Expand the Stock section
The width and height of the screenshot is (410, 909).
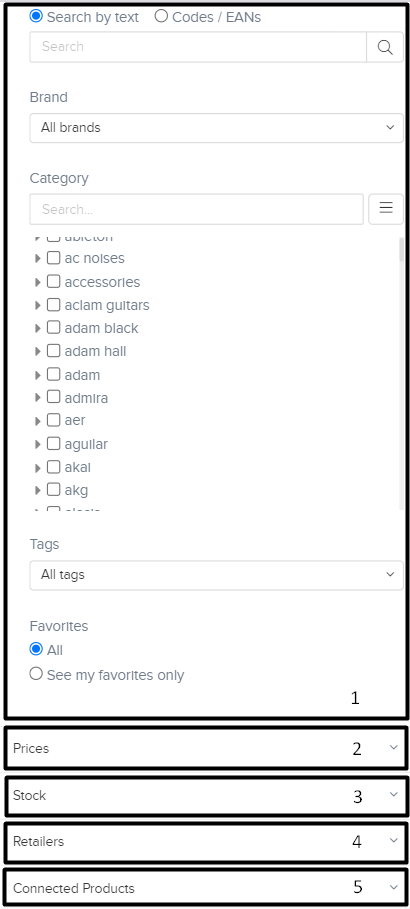206,795
